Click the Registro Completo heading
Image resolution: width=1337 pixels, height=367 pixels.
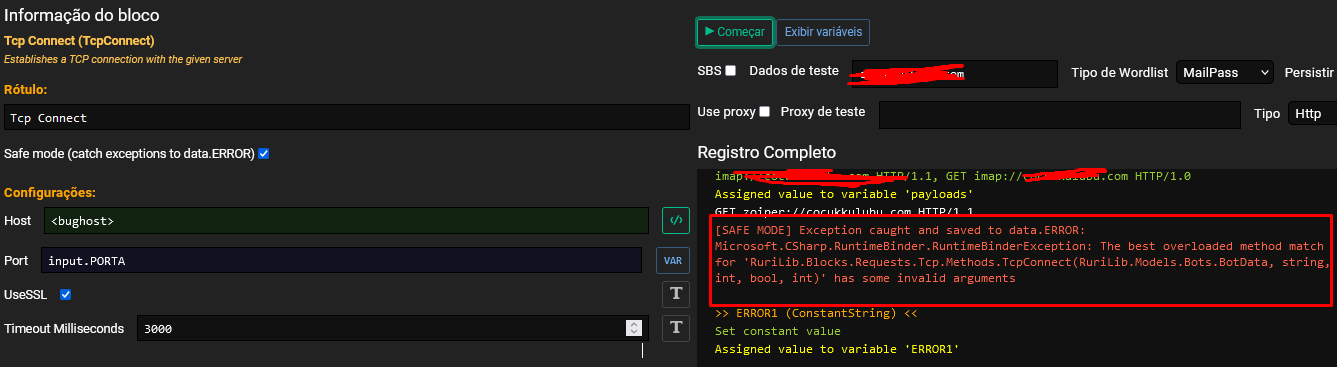pyautogui.click(x=766, y=153)
